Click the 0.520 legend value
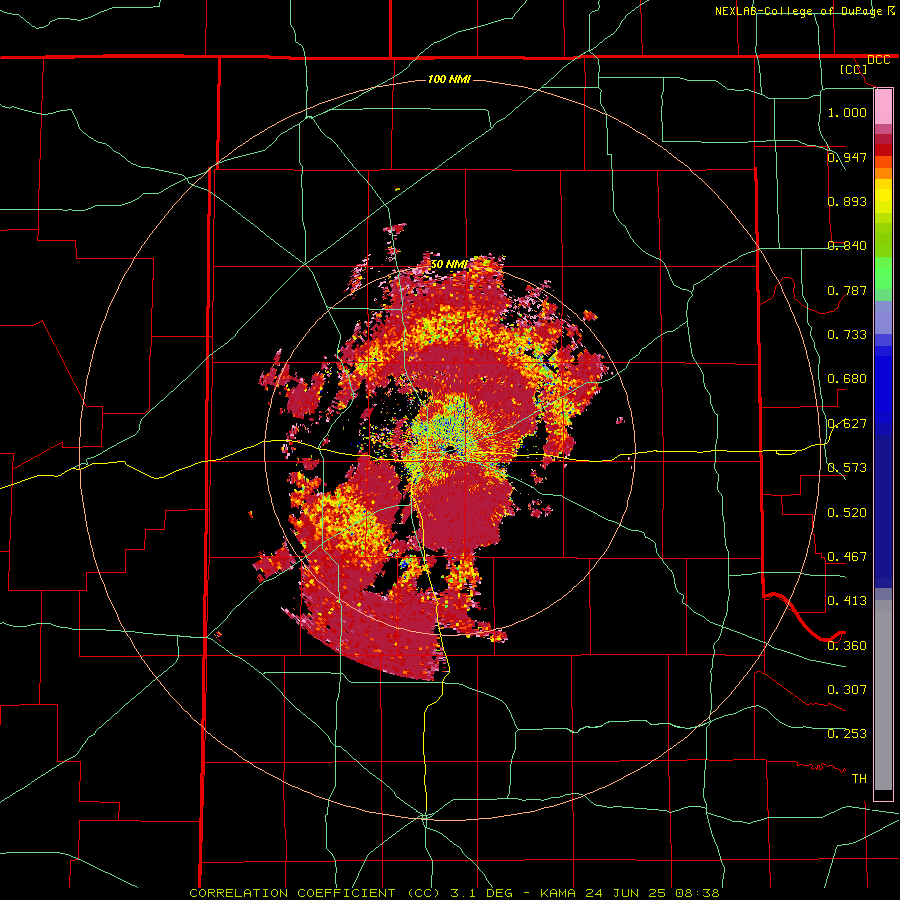This screenshot has width=900, height=900. pyautogui.click(x=847, y=512)
